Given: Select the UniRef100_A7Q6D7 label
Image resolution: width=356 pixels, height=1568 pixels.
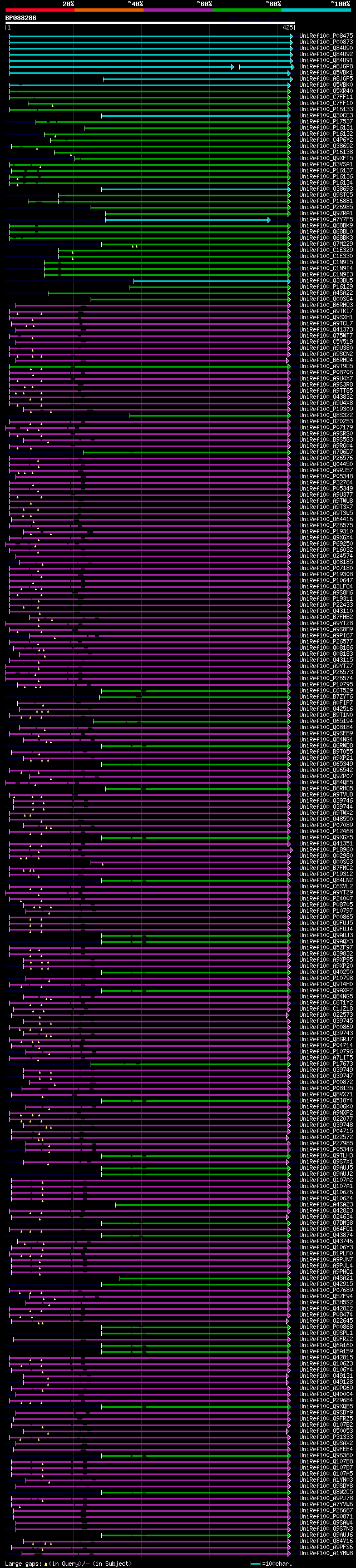Looking at the screenshot, I should tap(326, 452).
